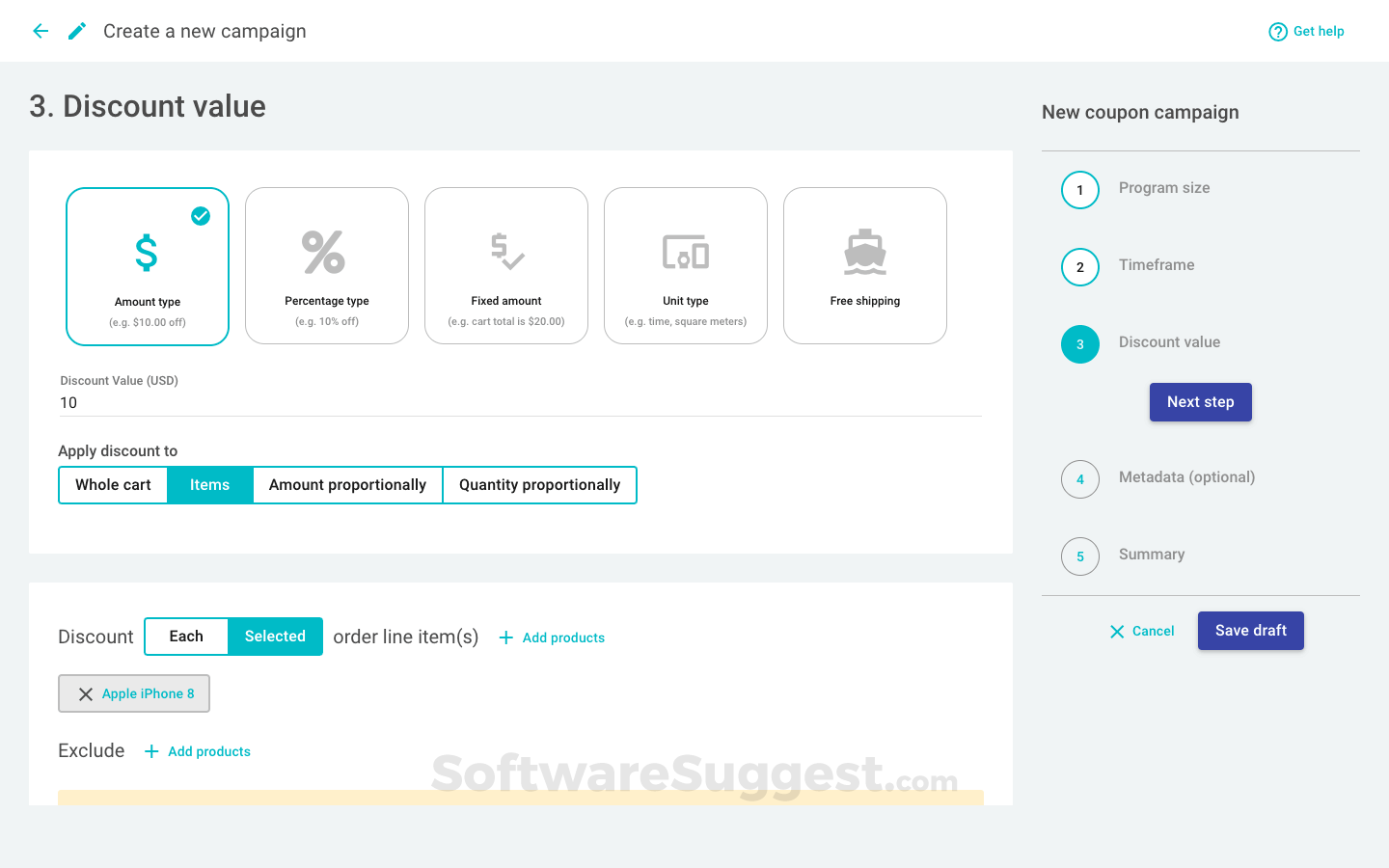Select Quantity proportionally for the discount

[x=539, y=484]
